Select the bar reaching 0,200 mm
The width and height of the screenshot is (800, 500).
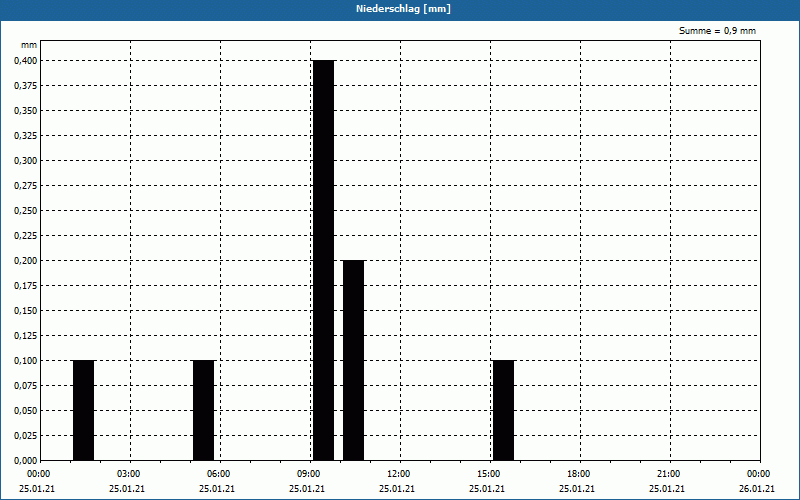click(354, 360)
